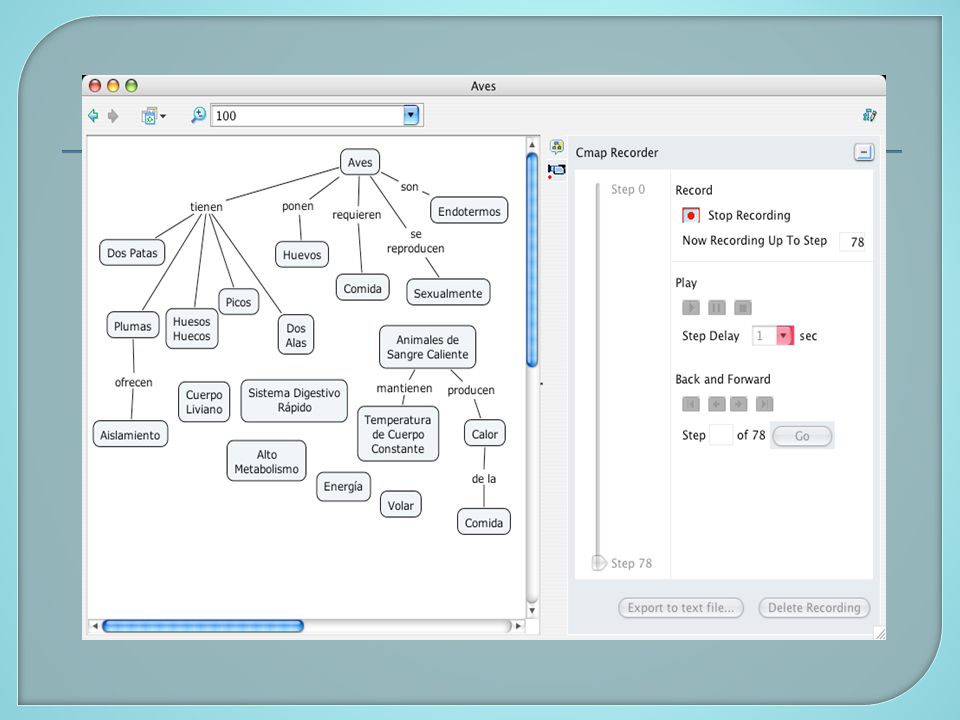The height and width of the screenshot is (720, 960).
Task: Click the Cmap list panel icon
Action: (x=557, y=146)
